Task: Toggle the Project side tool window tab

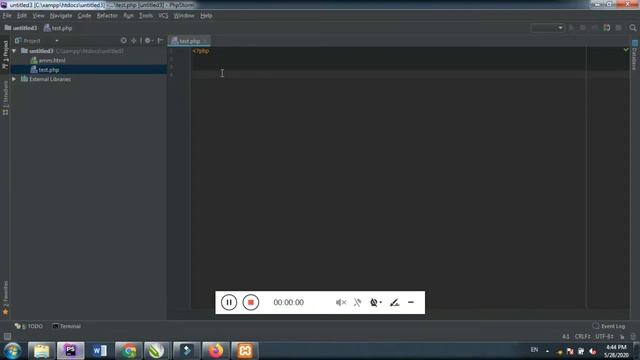Action: pyautogui.click(x=5, y=54)
